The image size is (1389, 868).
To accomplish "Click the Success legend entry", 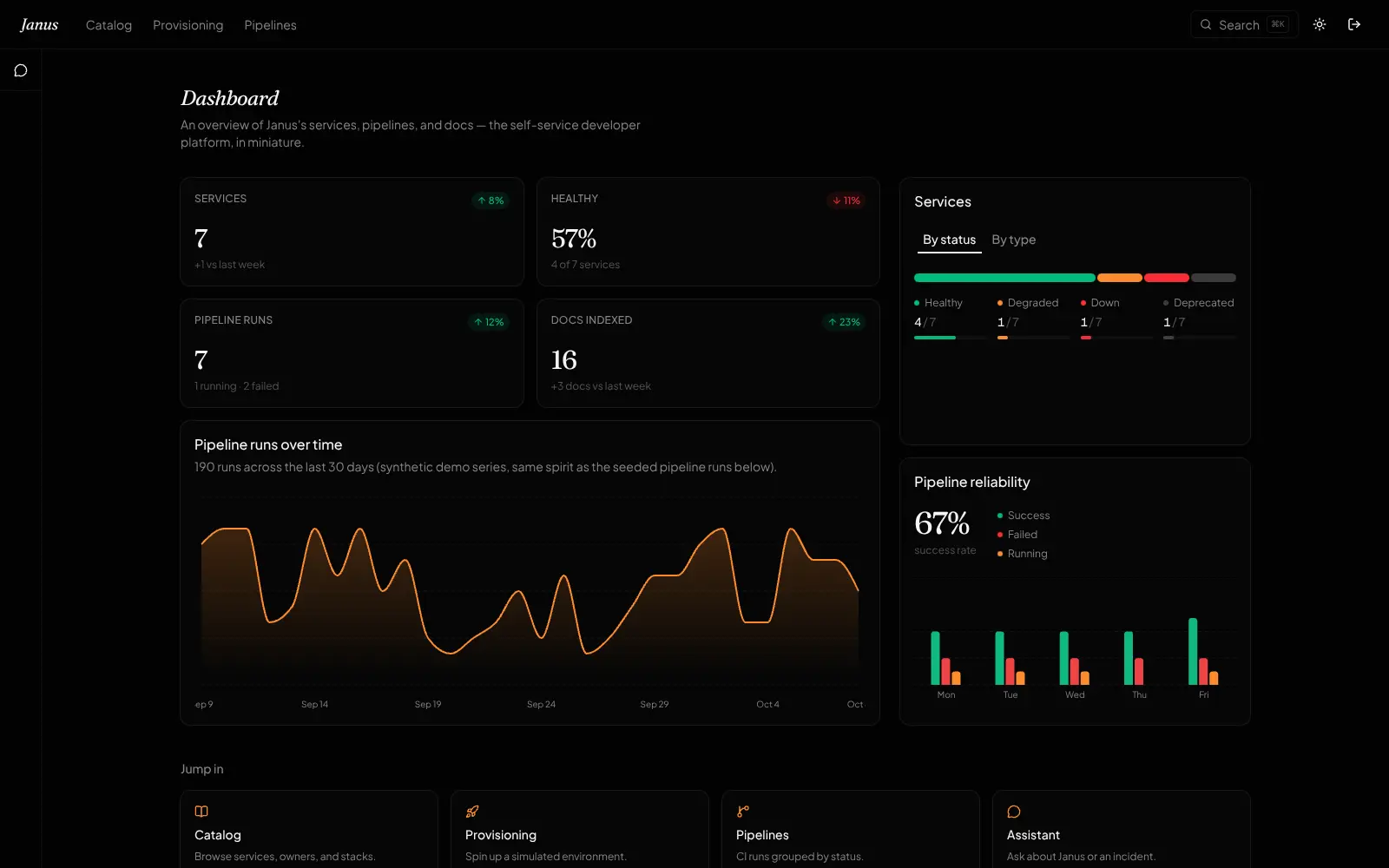I will click(1024, 516).
